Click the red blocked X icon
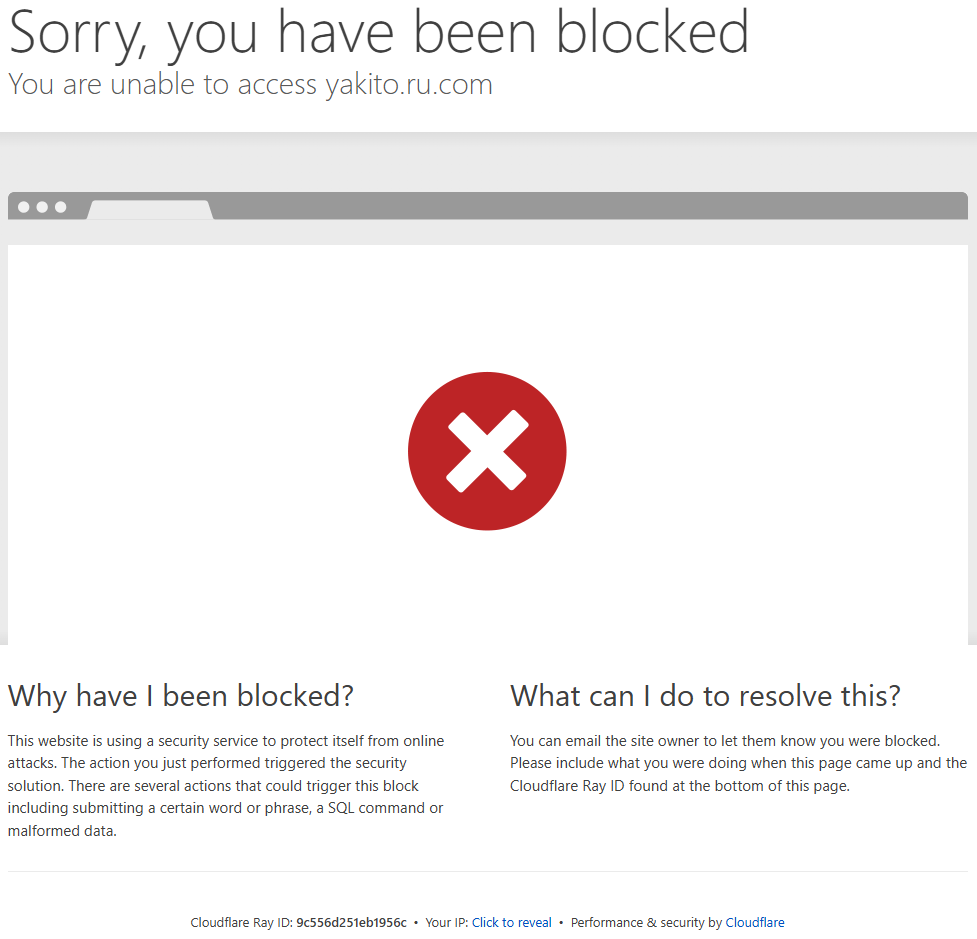 [x=487, y=451]
